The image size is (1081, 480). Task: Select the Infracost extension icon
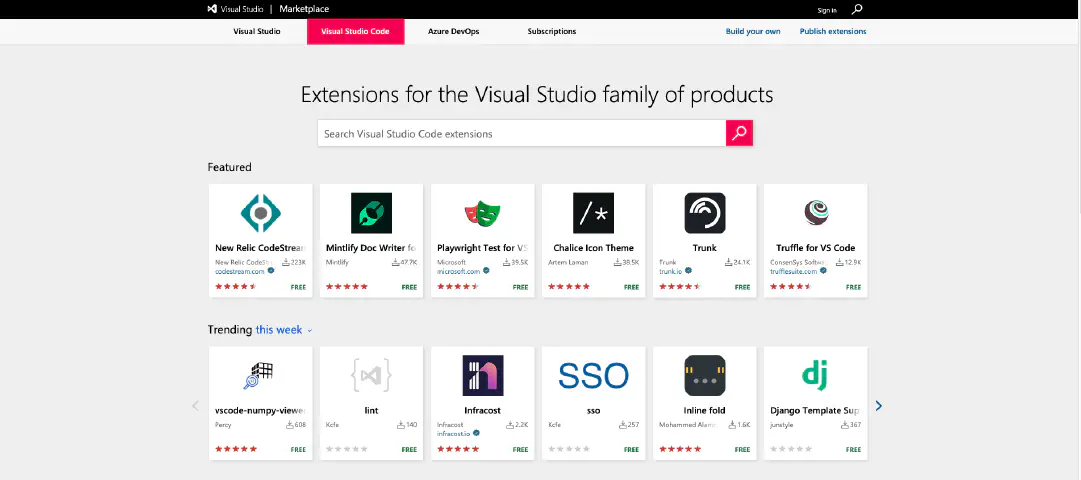pos(482,375)
